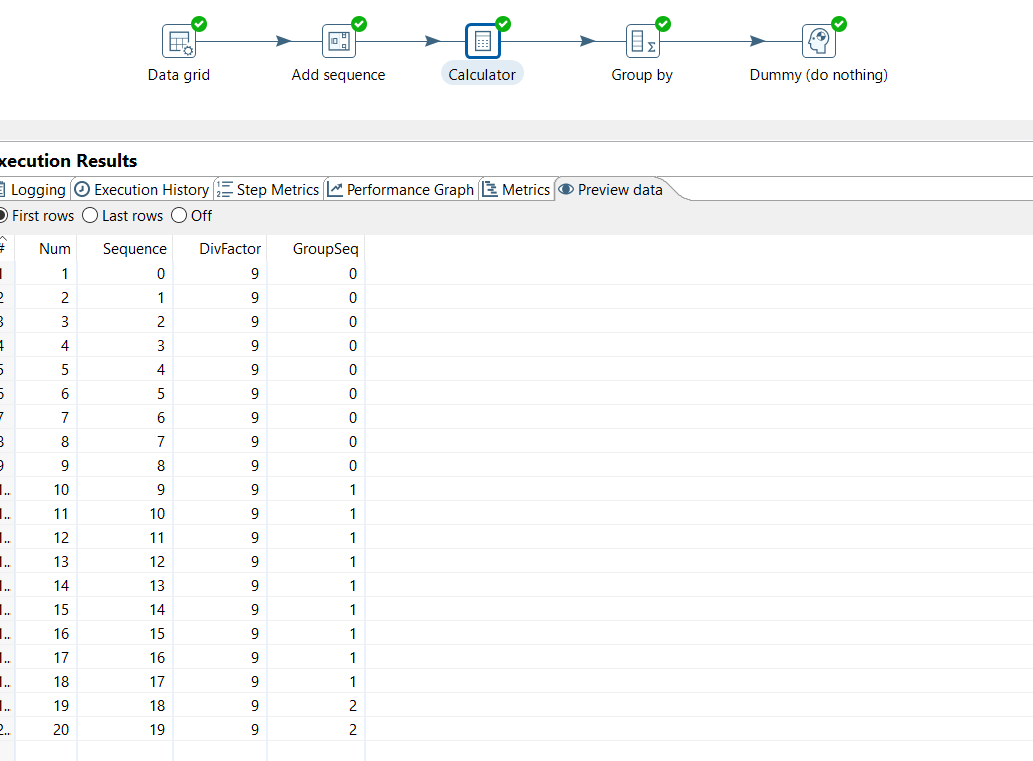Open the Step Metrics tab
The height and width of the screenshot is (761, 1033).
267,189
